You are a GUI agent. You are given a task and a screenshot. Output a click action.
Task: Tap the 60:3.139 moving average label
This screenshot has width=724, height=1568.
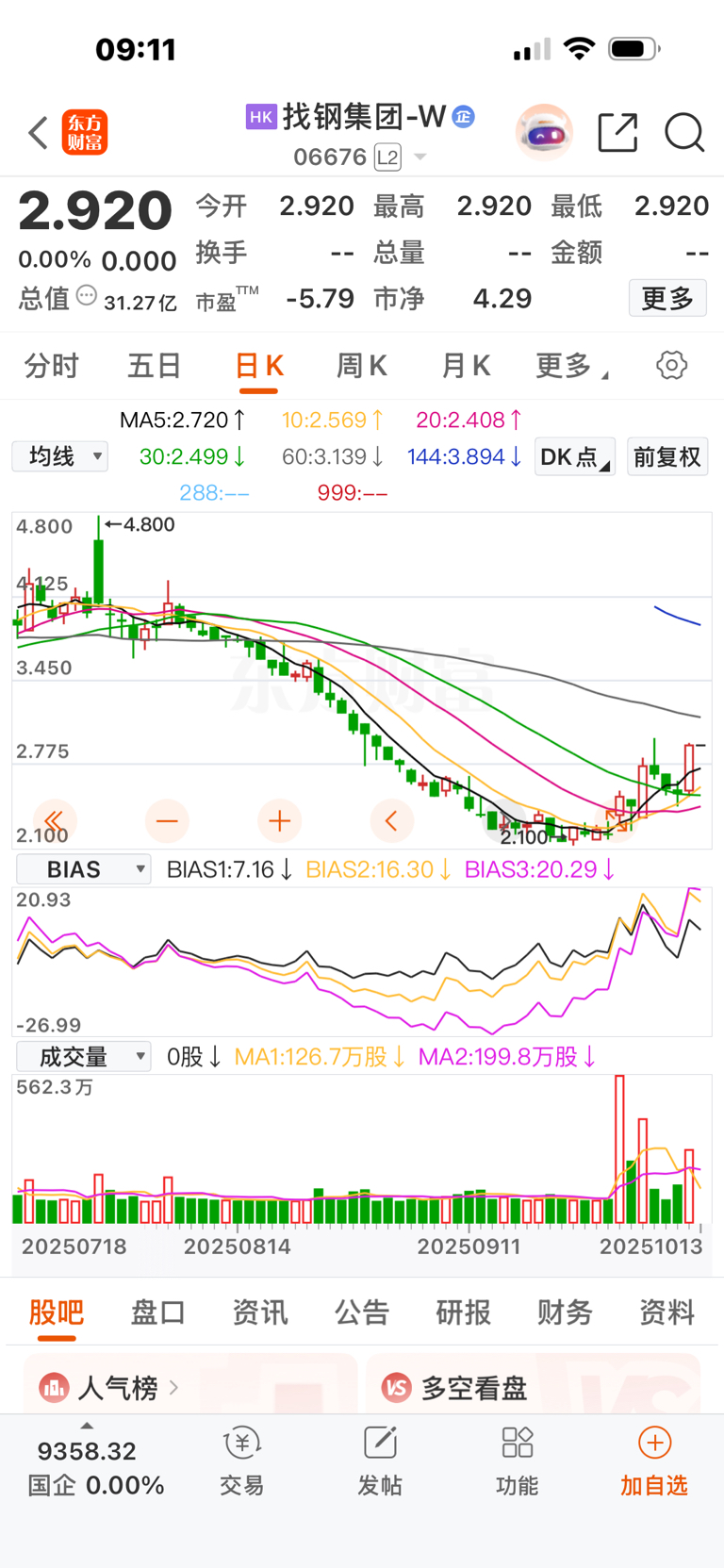(333, 456)
